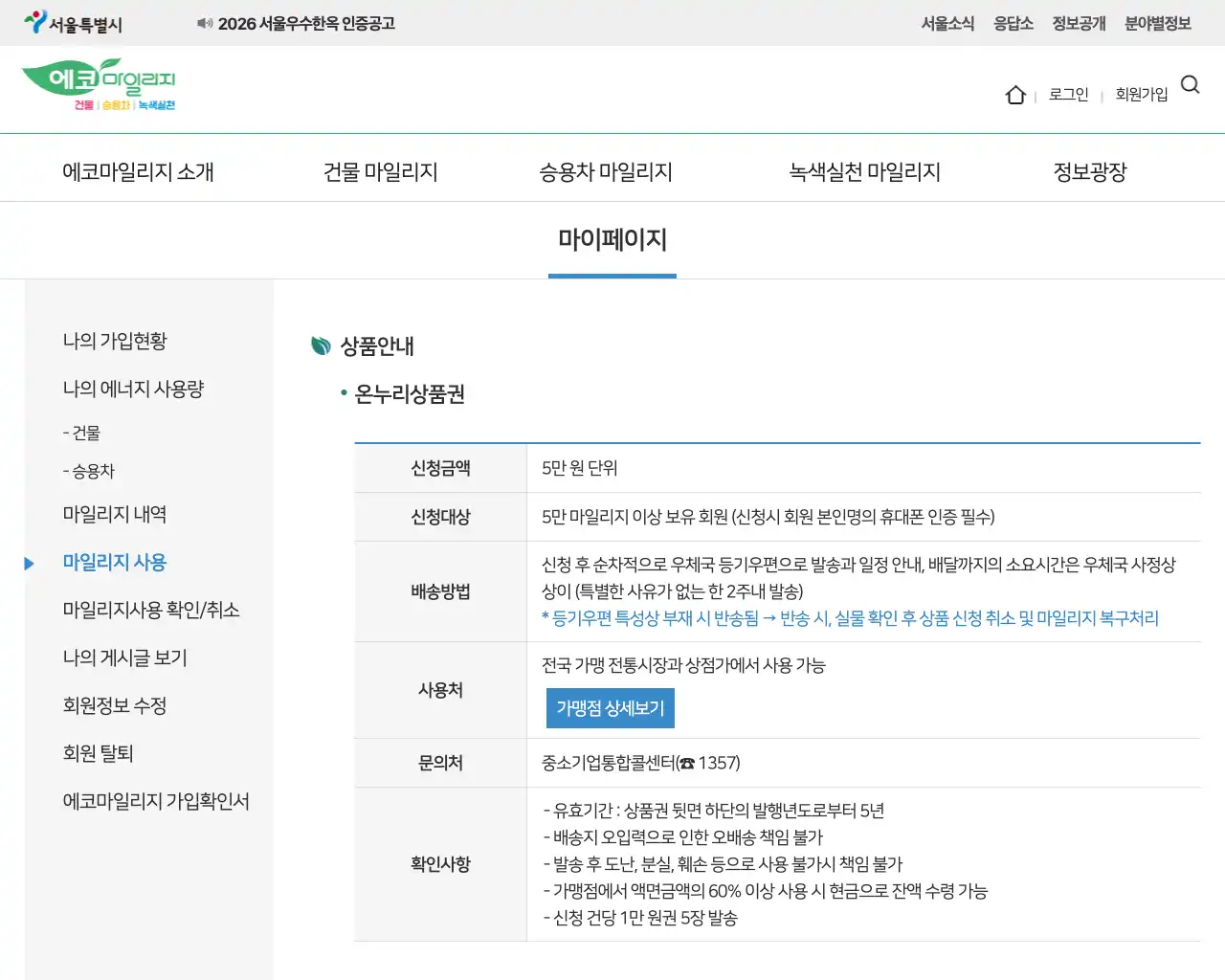
Task: Open 회원 탈퇴 in sidebar
Action: [x=99, y=753]
